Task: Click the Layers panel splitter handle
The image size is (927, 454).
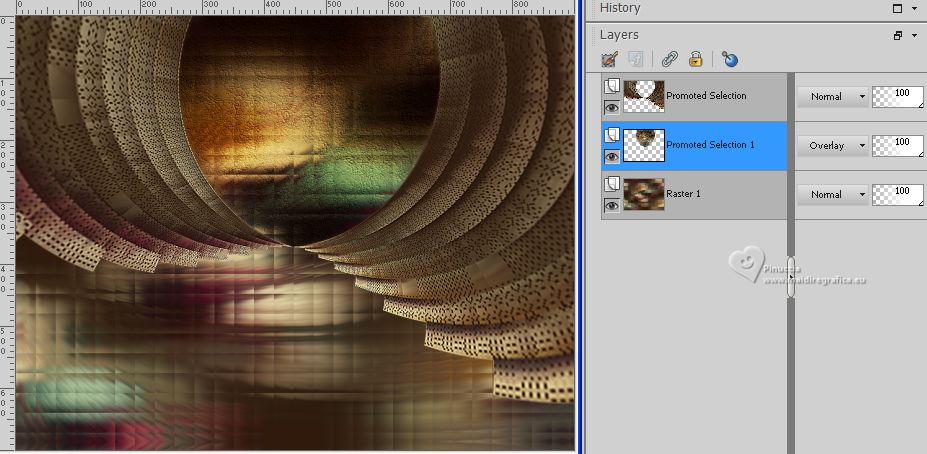Action: [791, 277]
